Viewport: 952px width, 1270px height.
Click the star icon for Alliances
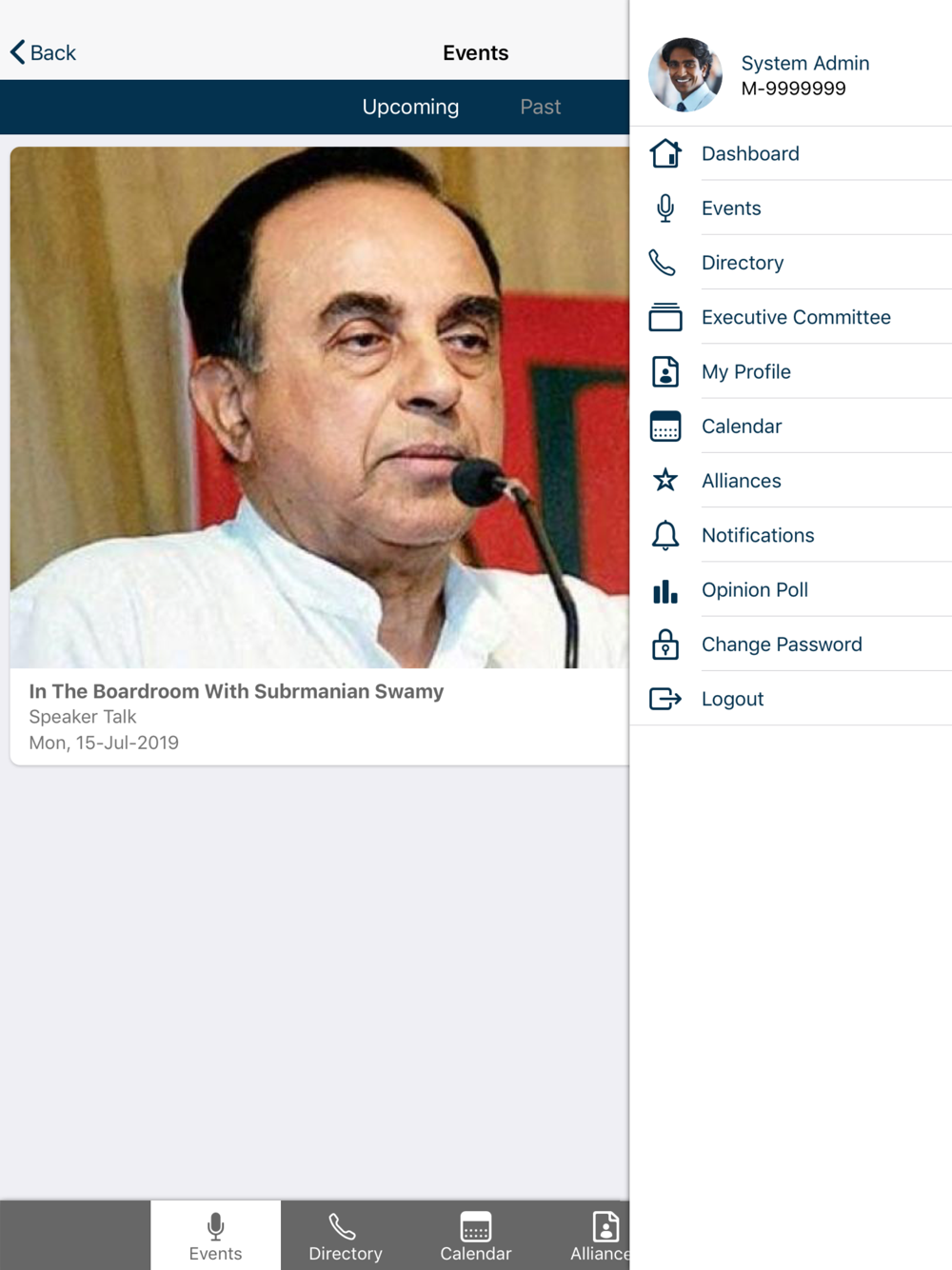coord(665,480)
